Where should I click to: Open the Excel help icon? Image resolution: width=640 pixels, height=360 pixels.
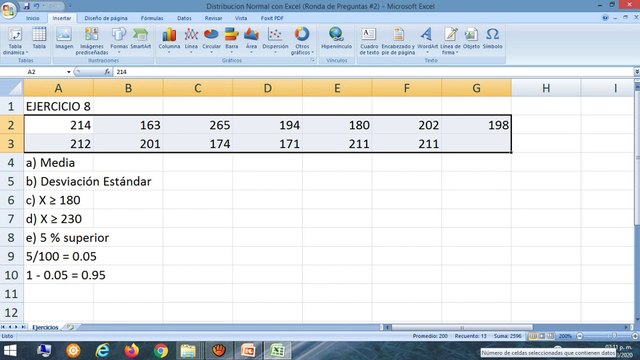[x=605, y=18]
